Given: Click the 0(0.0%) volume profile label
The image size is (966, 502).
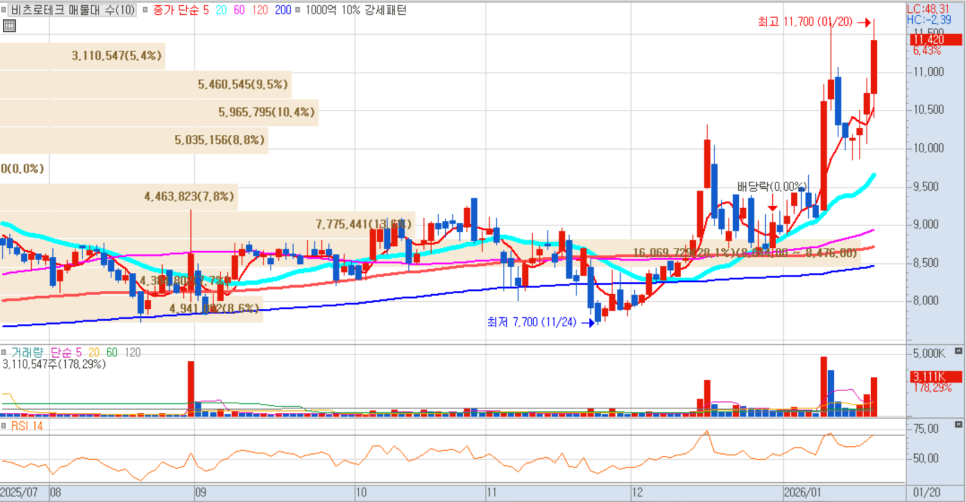Looking at the screenshot, I should (23, 169).
